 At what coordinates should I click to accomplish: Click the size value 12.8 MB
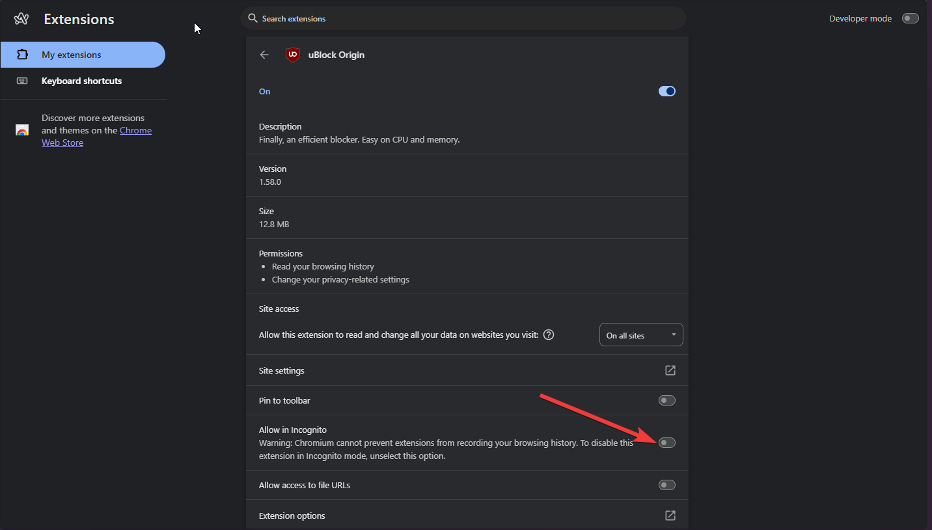click(x=274, y=224)
